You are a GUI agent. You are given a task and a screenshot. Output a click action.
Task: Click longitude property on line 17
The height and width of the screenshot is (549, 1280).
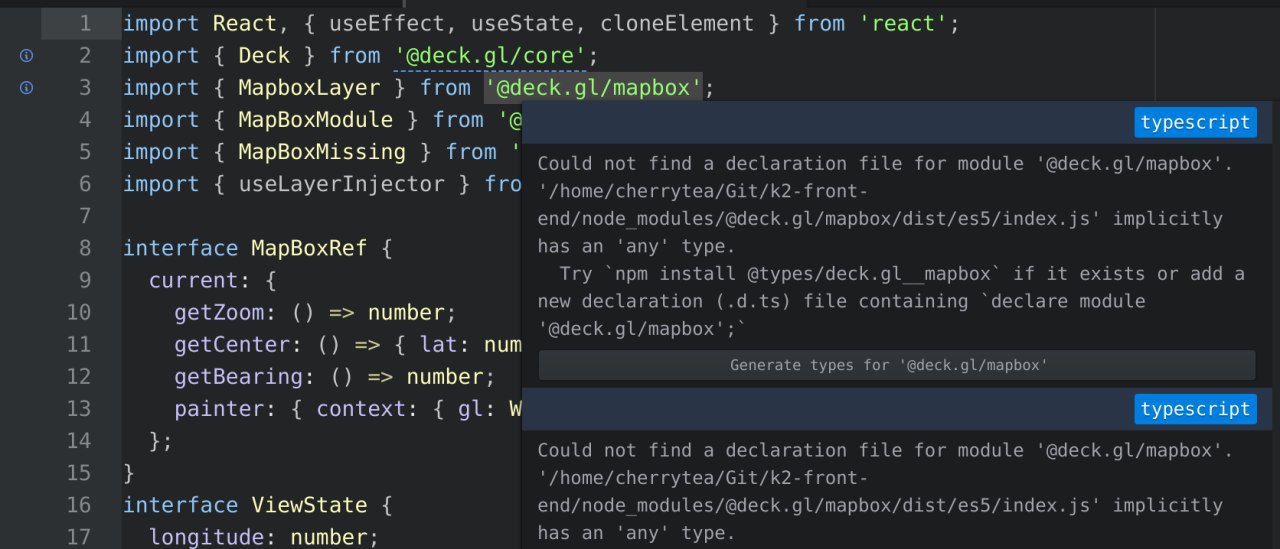click(206, 536)
